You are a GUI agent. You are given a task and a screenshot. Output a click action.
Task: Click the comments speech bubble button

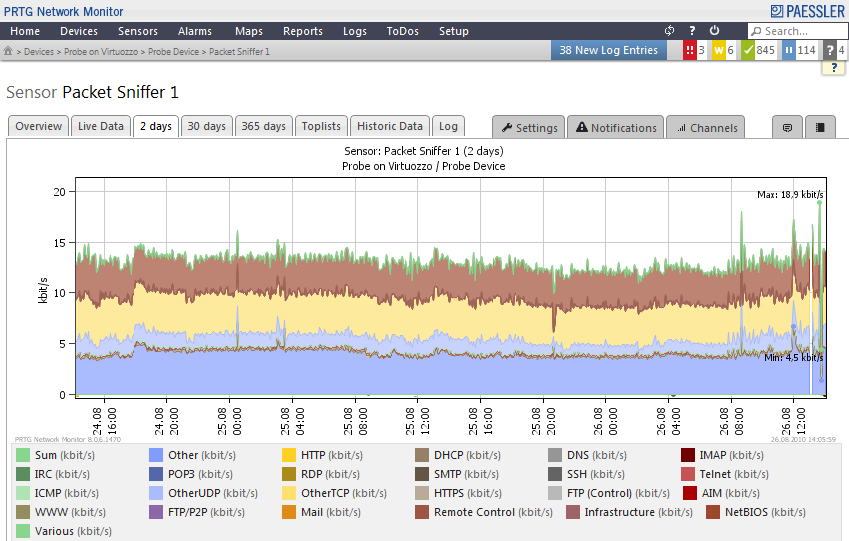(787, 127)
